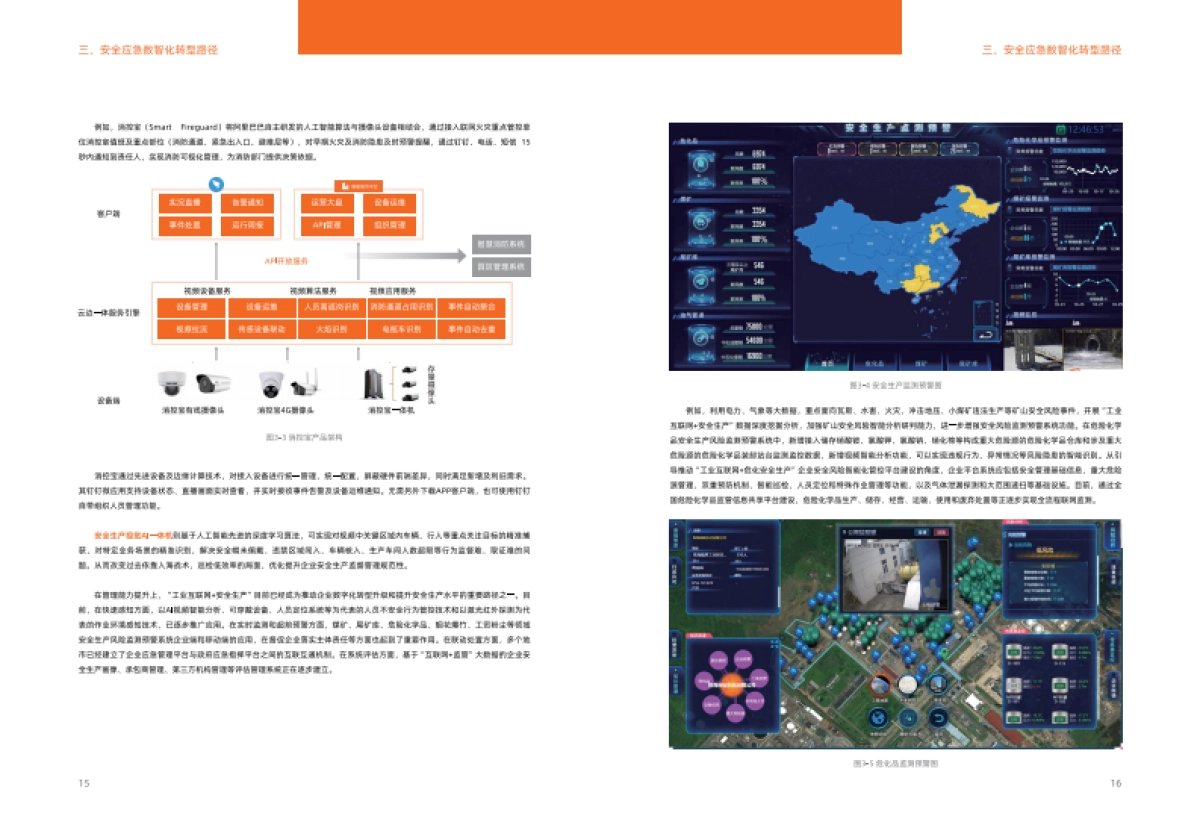Click the green calendar icon beside the 12:46:53 clock
Screen dimensions: 1200x819
click(1062, 127)
